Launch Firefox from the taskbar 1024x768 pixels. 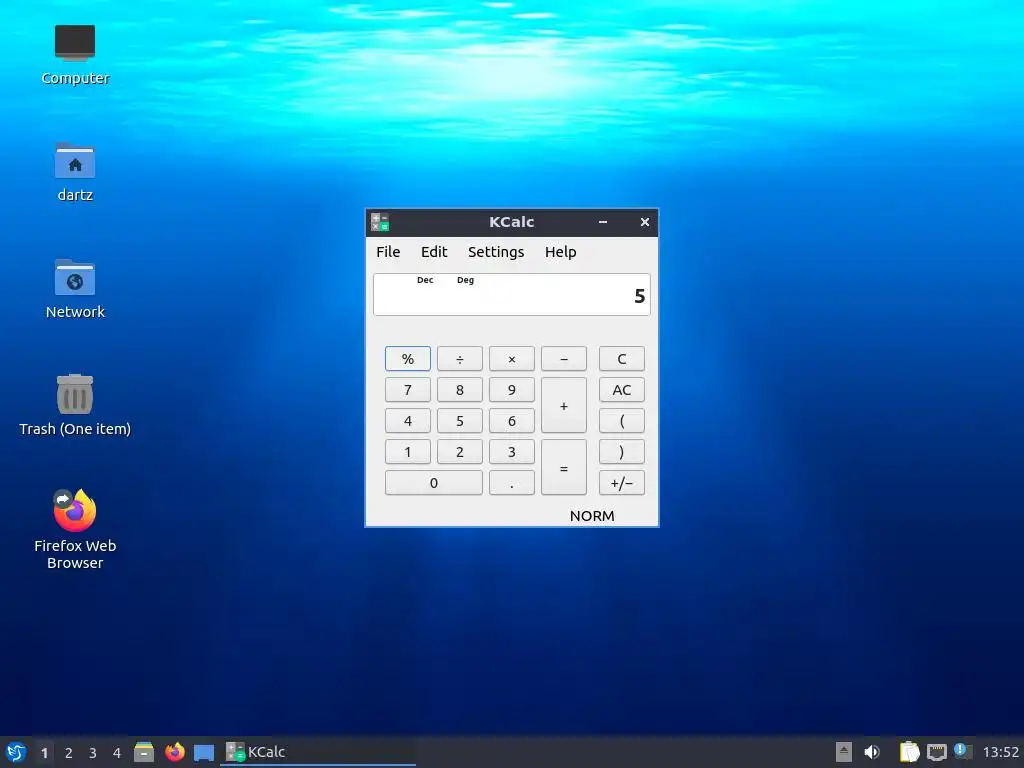tap(174, 752)
